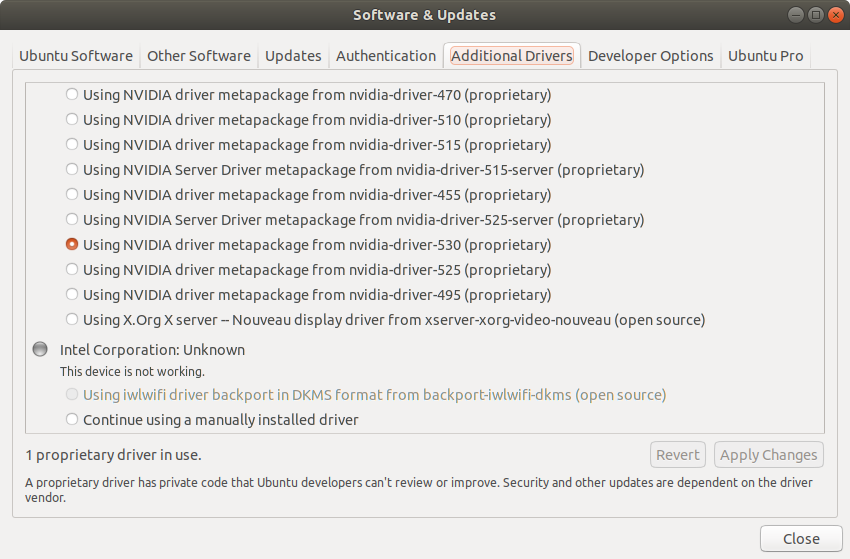The height and width of the screenshot is (559, 850).
Task: Close the window with the red titlebar button
Action: [836, 15]
